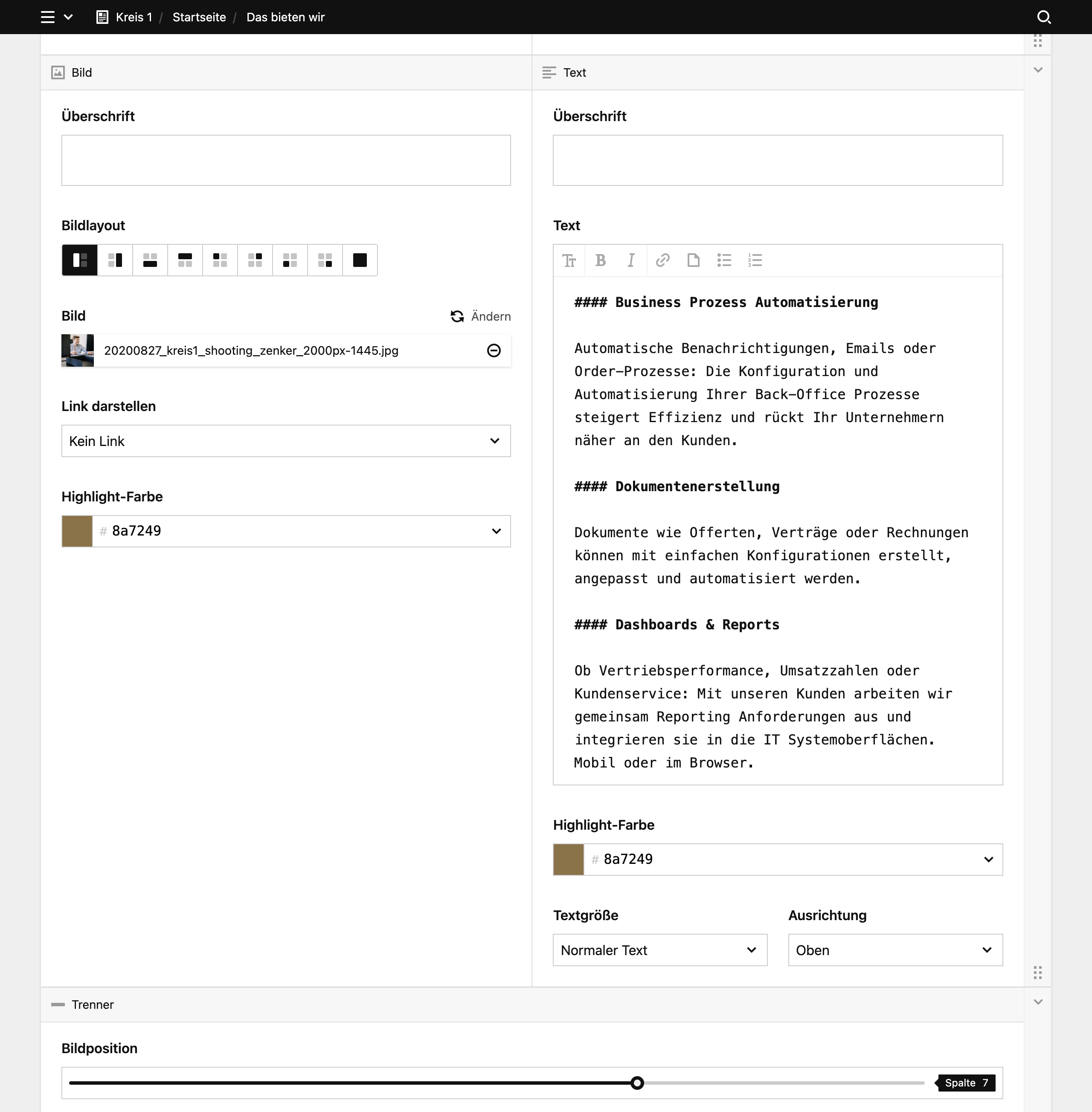Open the search in the top bar
1092x1112 pixels.
pyautogui.click(x=1044, y=17)
